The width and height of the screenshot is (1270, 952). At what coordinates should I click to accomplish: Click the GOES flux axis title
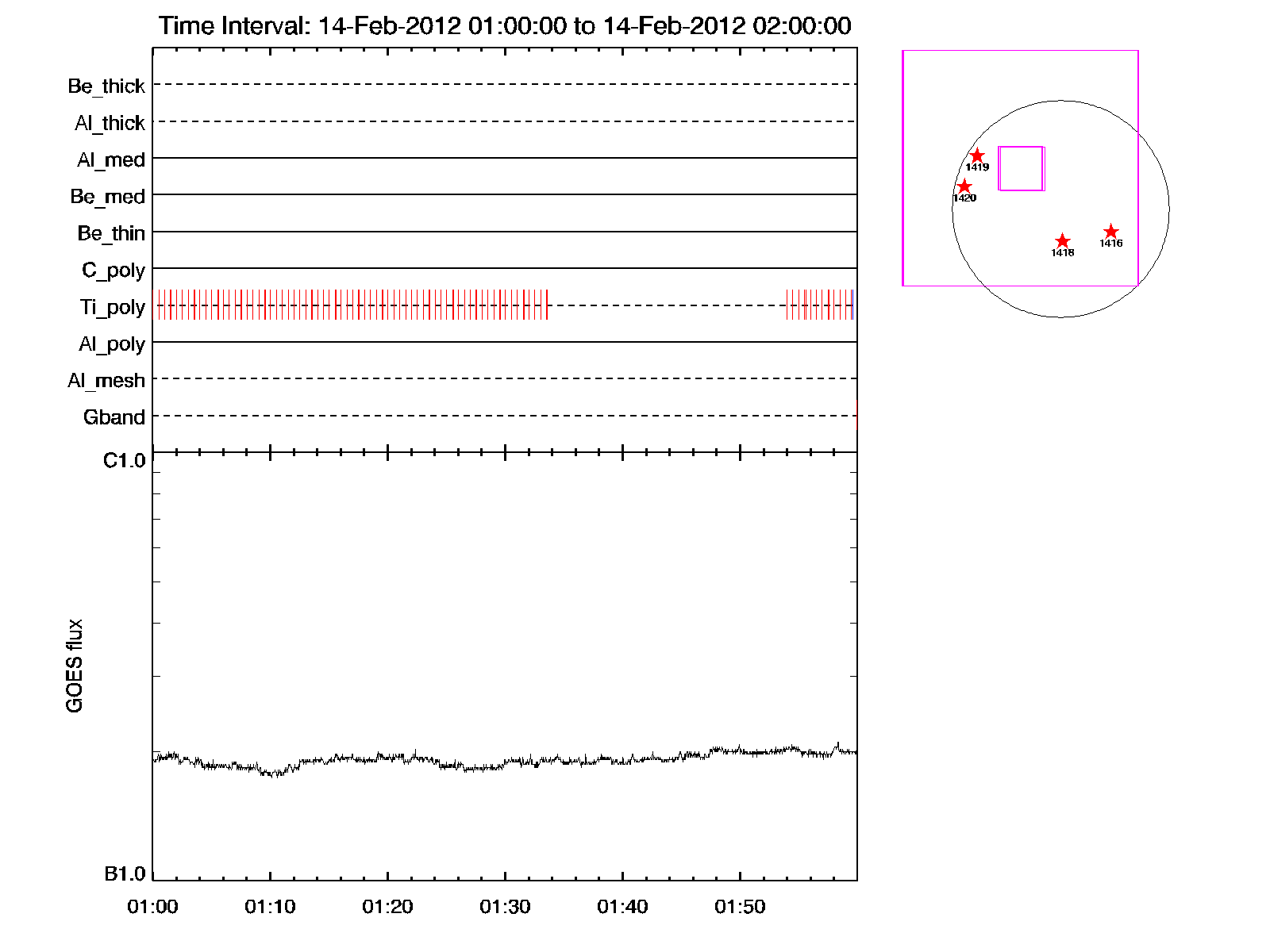75,666
